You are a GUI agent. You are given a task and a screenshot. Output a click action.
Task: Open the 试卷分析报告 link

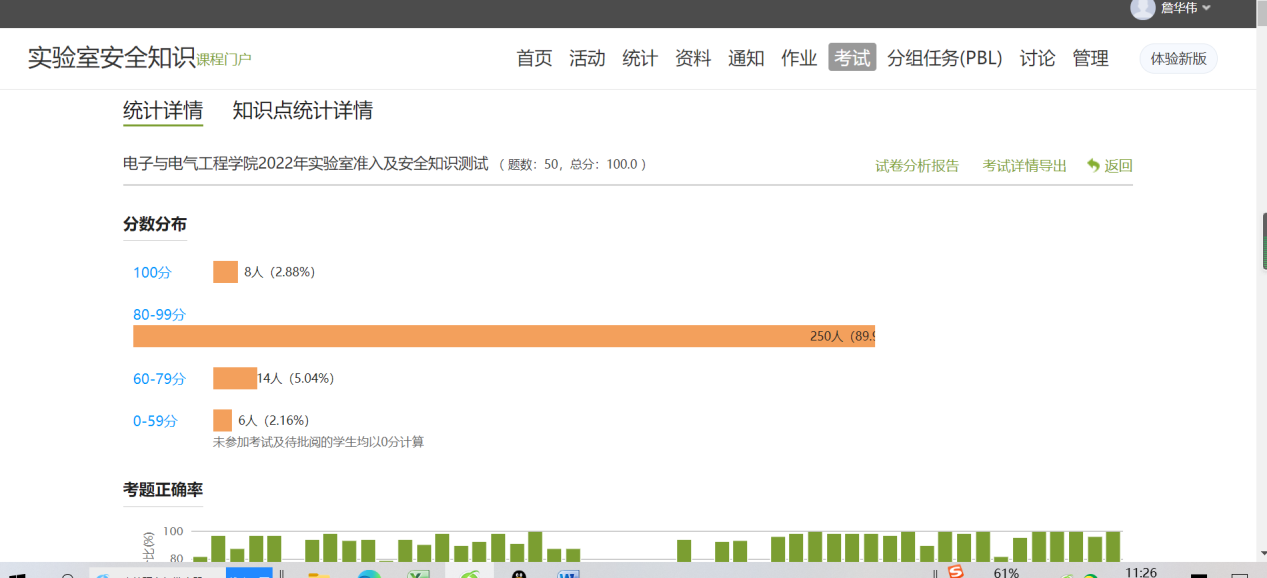pyautogui.click(x=917, y=166)
